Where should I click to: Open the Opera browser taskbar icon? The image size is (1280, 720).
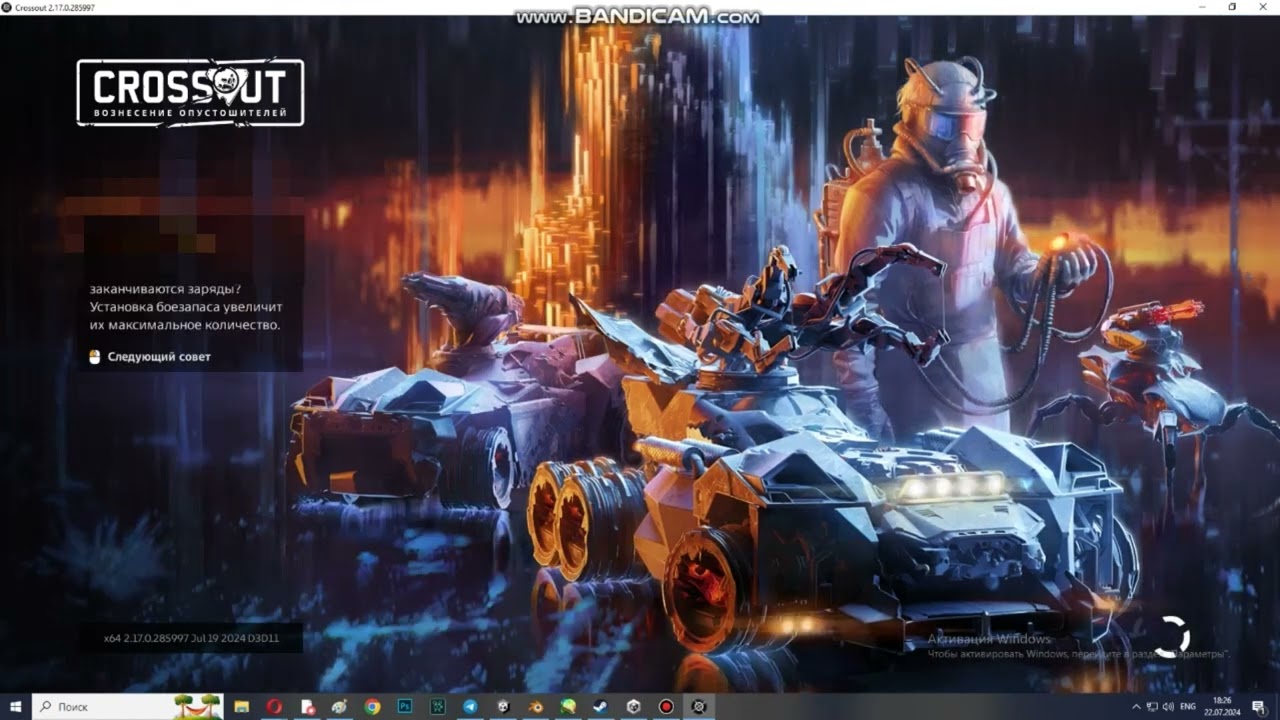(x=274, y=706)
